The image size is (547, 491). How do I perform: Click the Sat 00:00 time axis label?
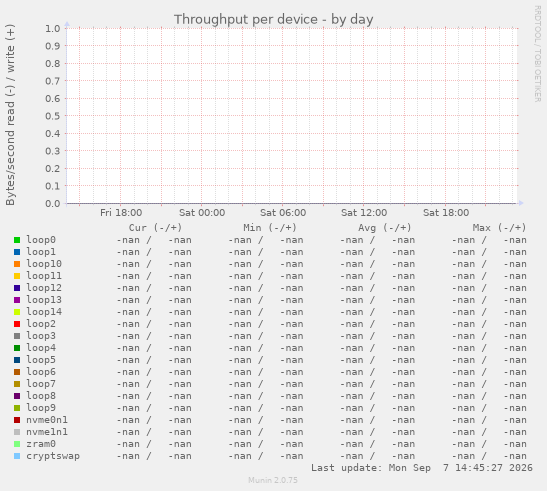[x=202, y=213]
